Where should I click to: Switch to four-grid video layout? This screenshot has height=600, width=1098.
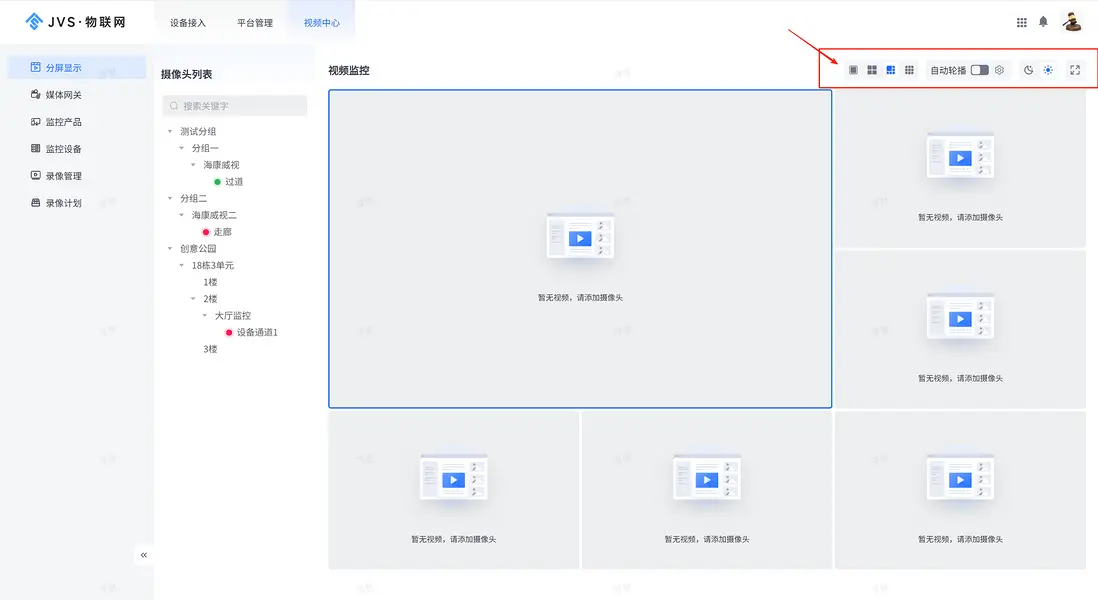click(872, 70)
